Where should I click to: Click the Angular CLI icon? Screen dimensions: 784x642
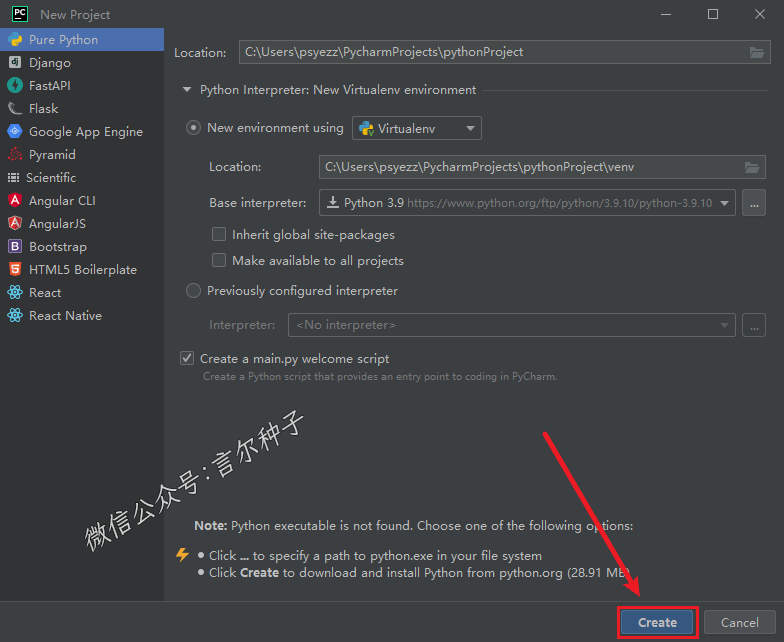15,200
